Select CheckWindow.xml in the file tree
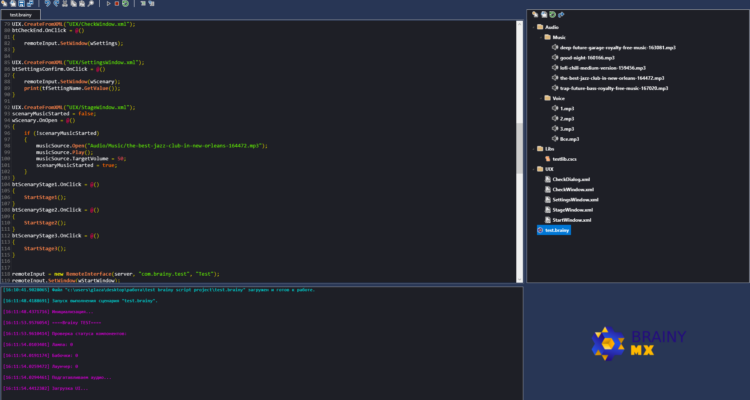This screenshot has height=400, width=750. tap(573, 189)
